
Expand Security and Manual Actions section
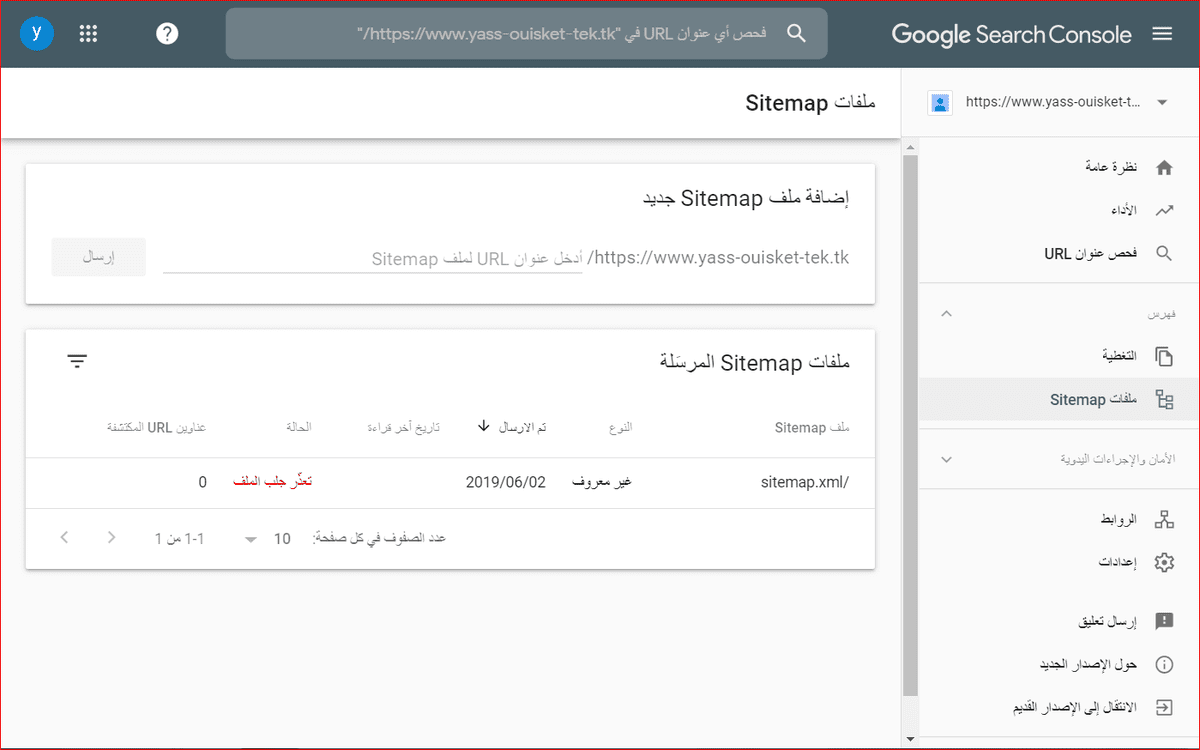947,459
